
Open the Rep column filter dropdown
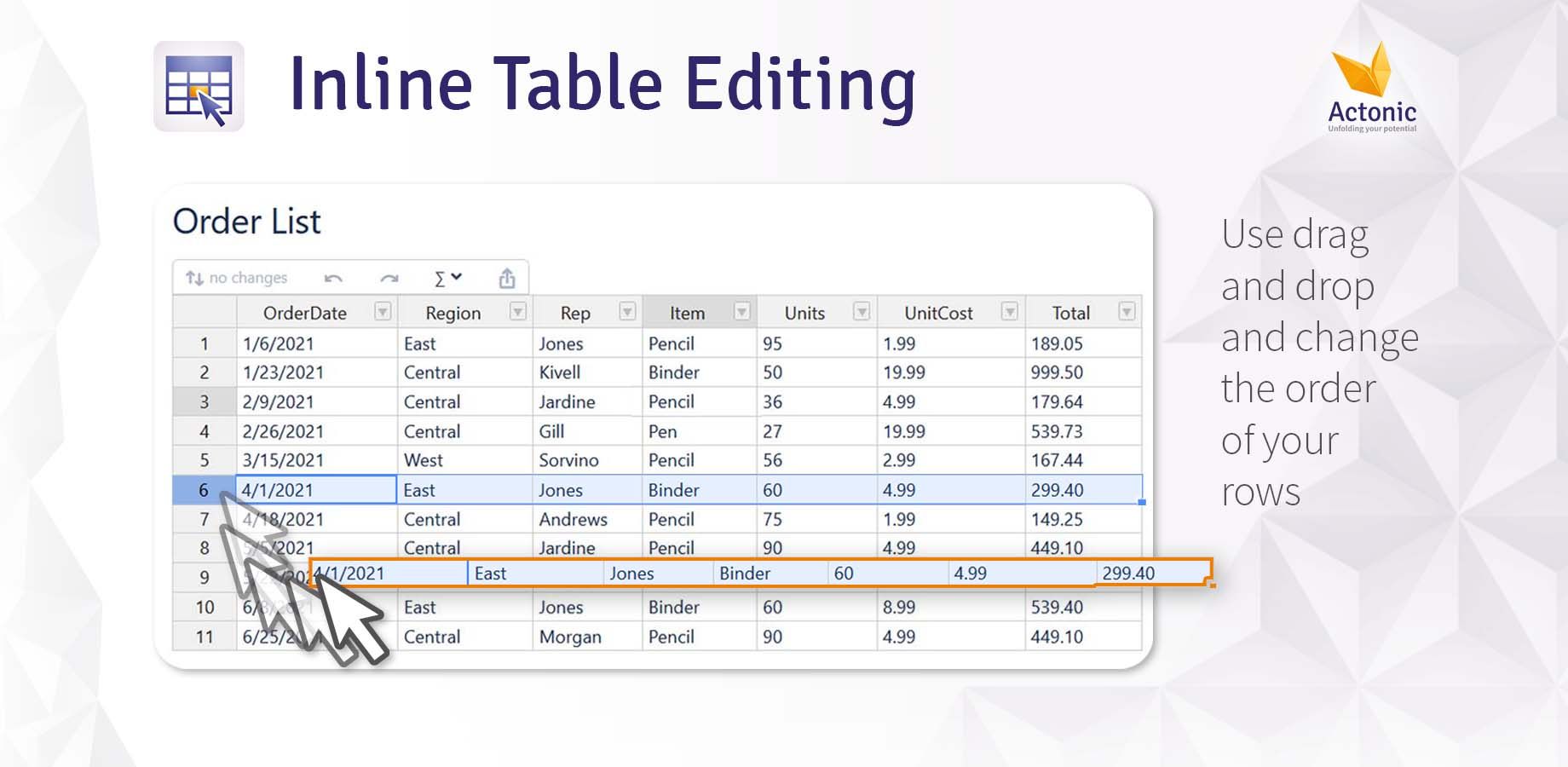tap(627, 312)
